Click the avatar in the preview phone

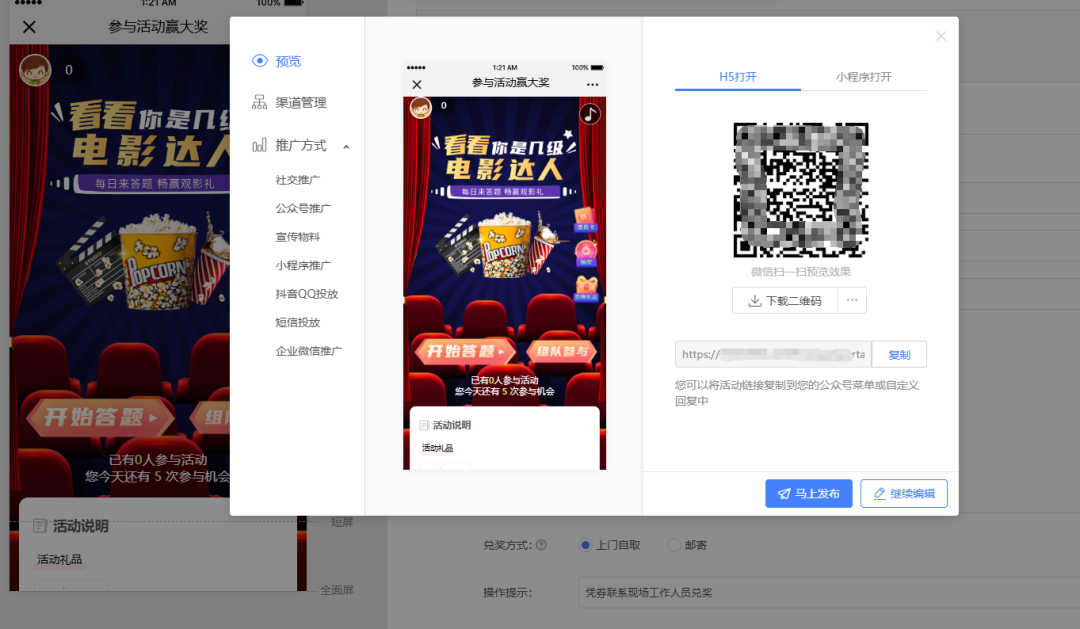(421, 107)
